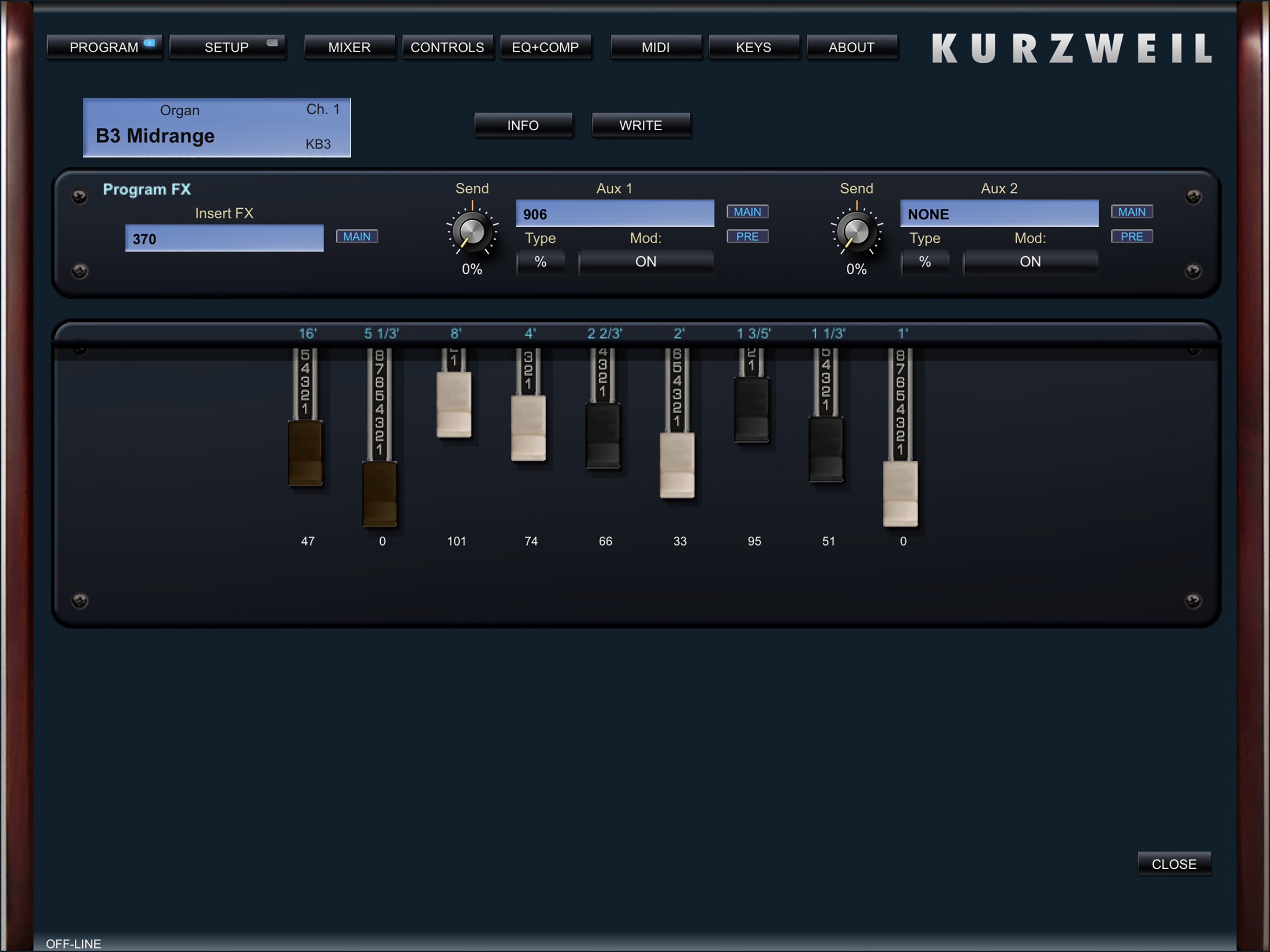
Task: Click the 2' white drawbar handle
Action: coord(677,465)
